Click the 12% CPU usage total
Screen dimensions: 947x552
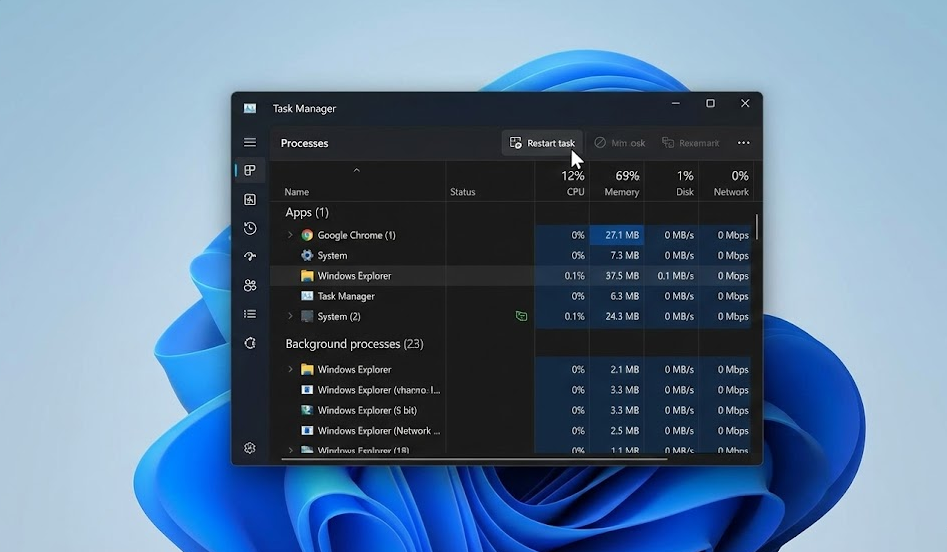[573, 176]
